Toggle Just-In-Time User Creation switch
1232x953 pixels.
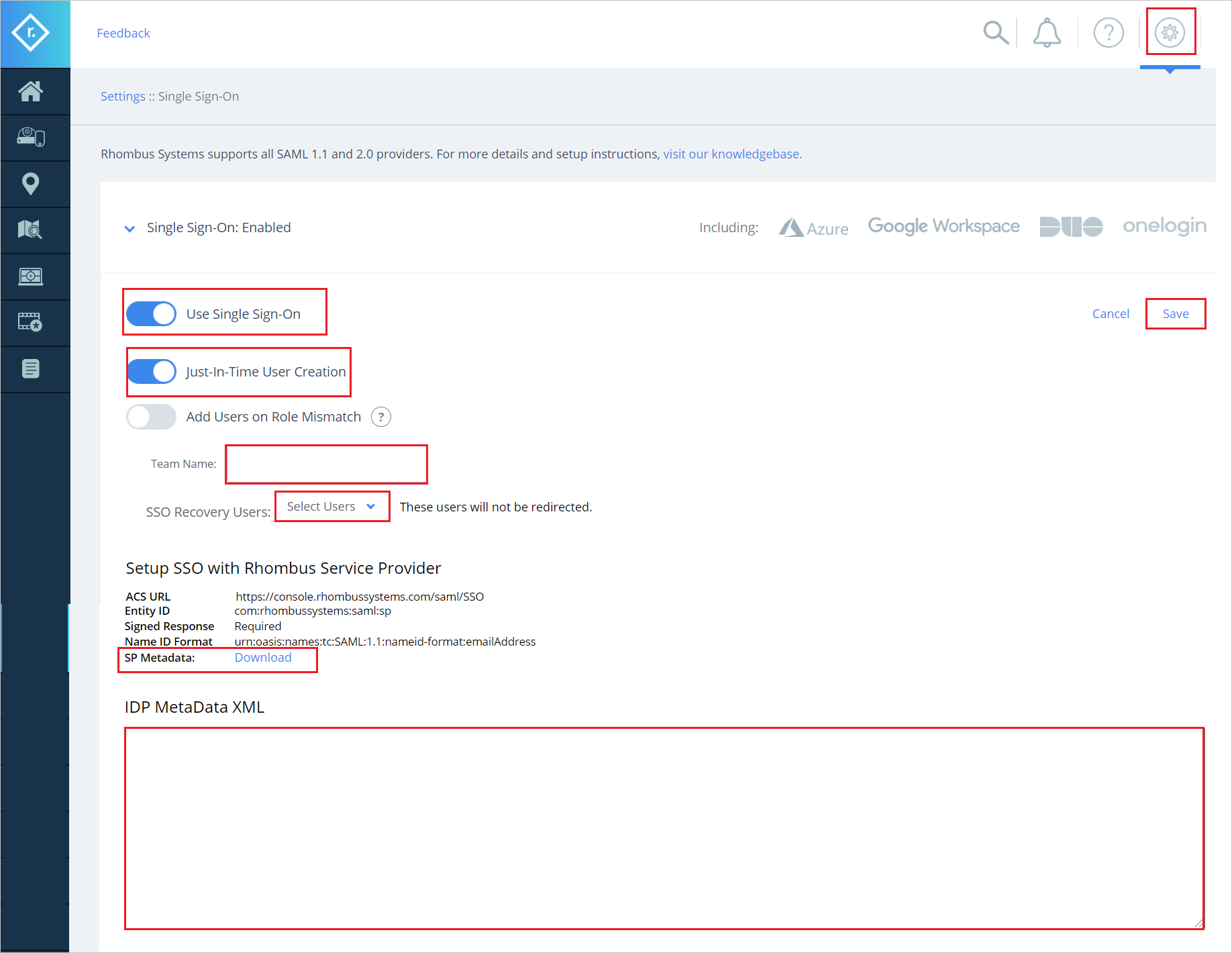[152, 371]
